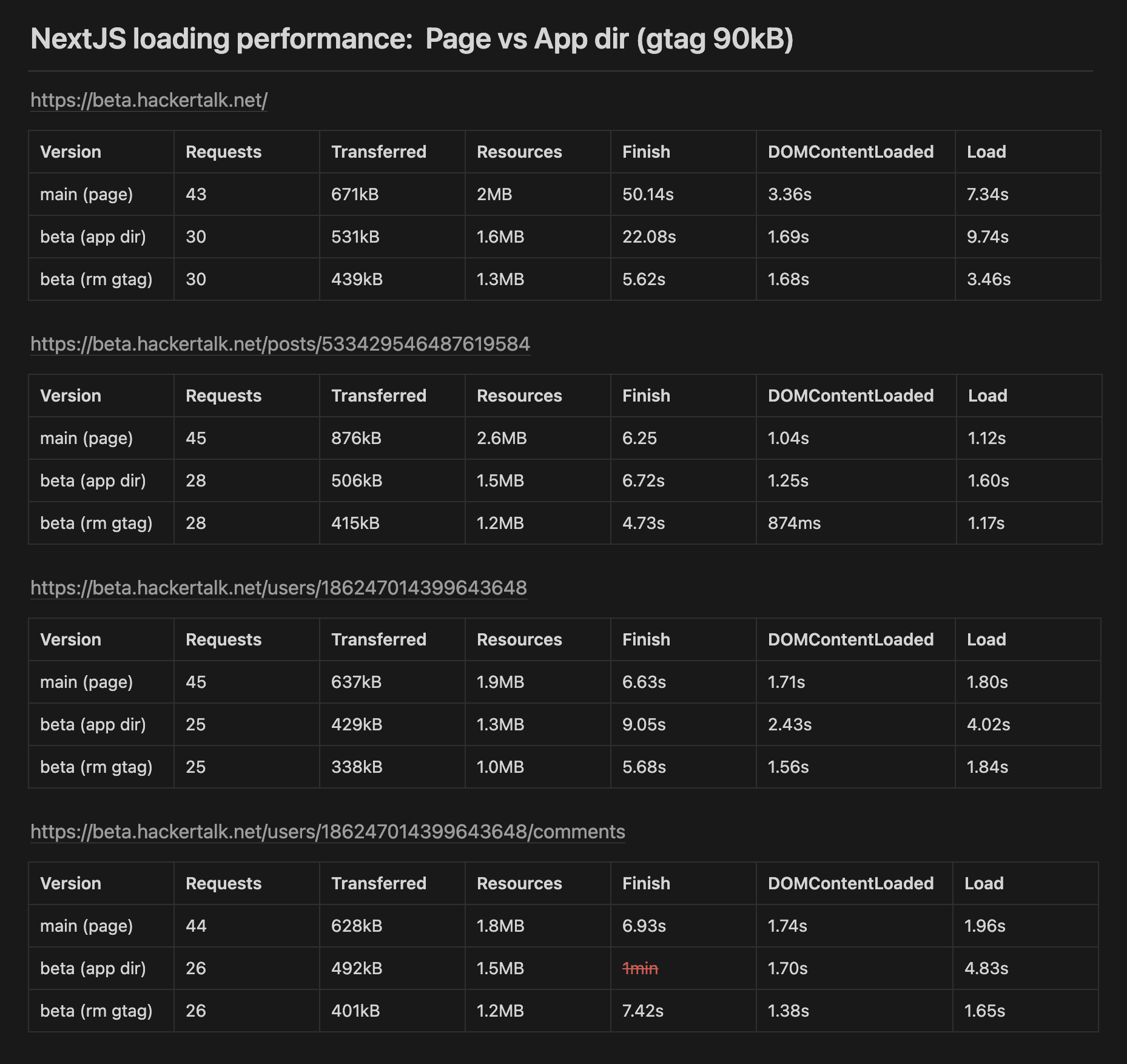Image resolution: width=1127 pixels, height=1064 pixels.
Task: Click the 876kB Transferred cell
Action: click(356, 438)
